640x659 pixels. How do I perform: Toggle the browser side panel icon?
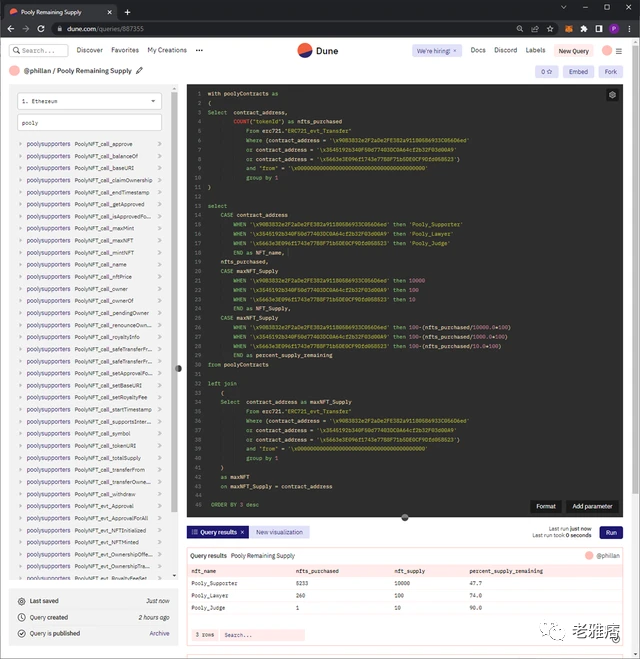[x=599, y=29]
